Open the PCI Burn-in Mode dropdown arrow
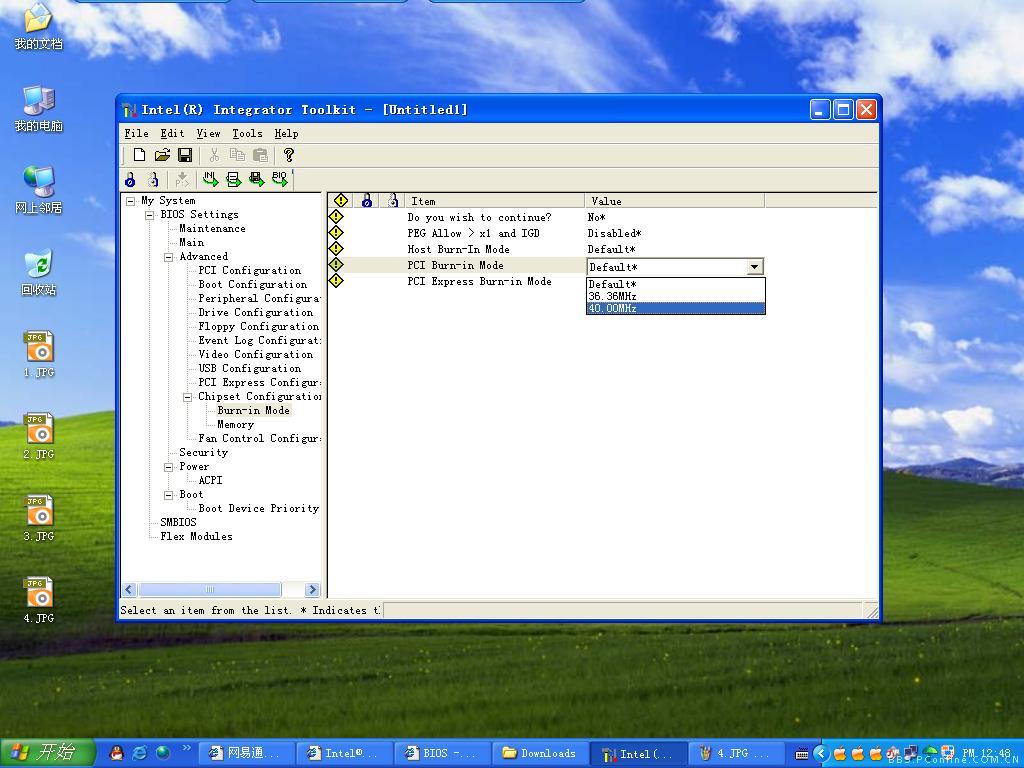Image resolution: width=1024 pixels, height=768 pixels. pos(754,266)
